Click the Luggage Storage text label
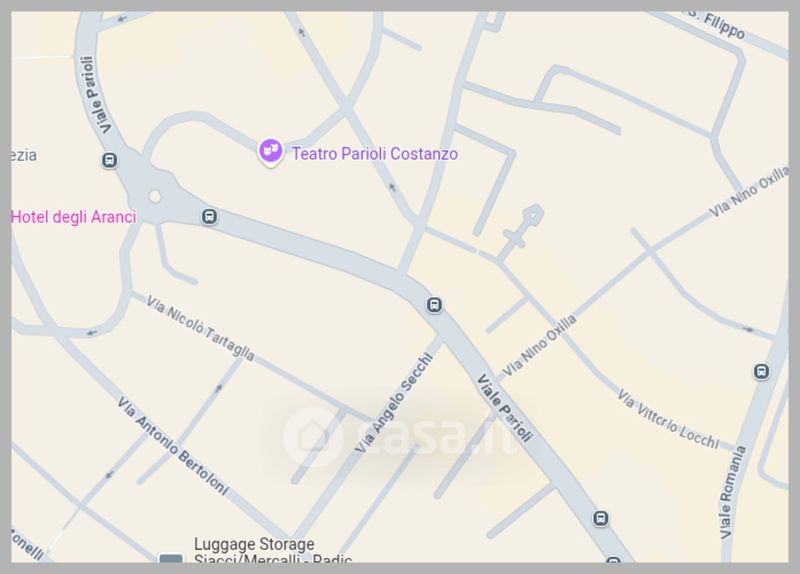The width and height of the screenshot is (800, 574). tap(272, 551)
